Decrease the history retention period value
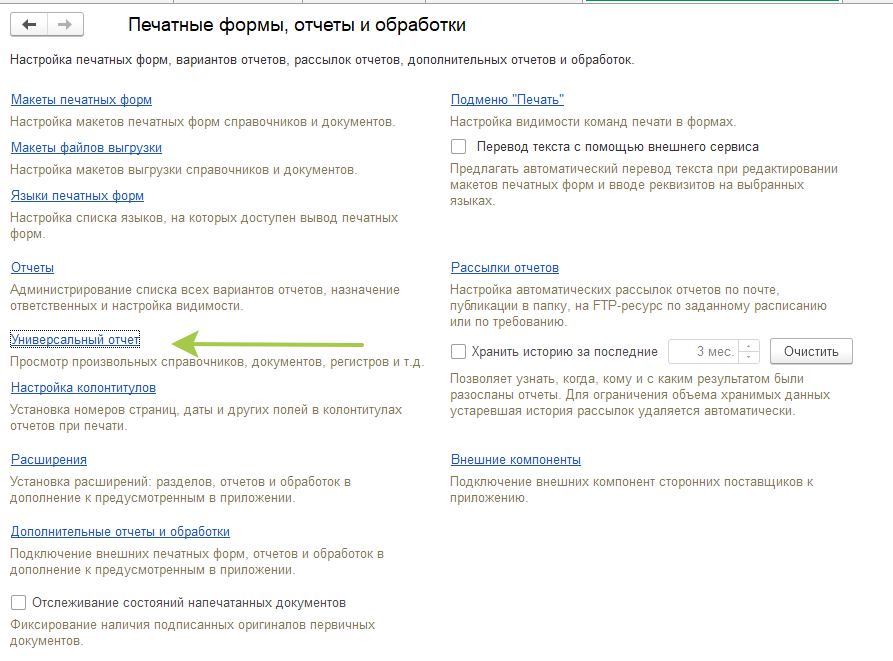 (x=749, y=358)
